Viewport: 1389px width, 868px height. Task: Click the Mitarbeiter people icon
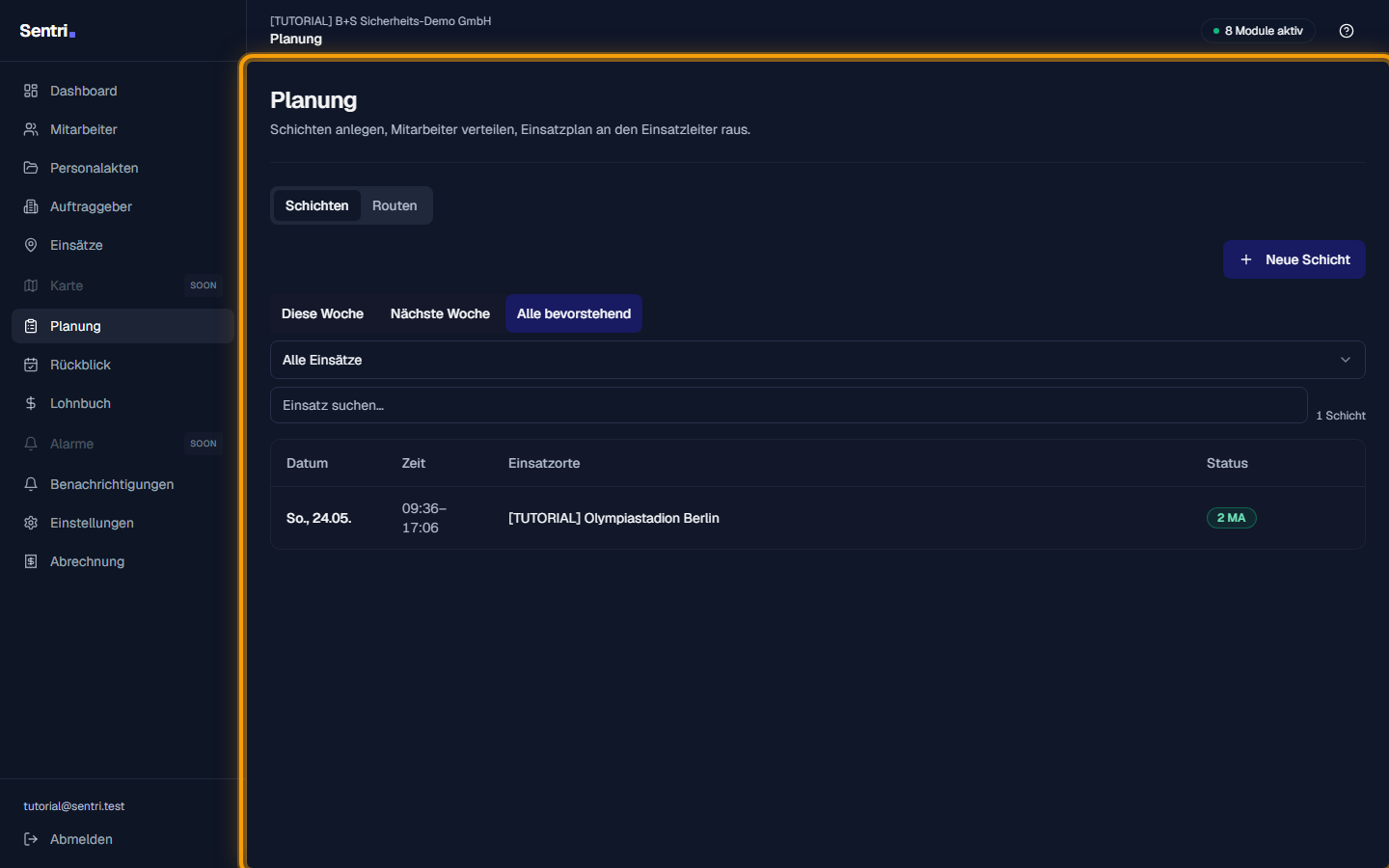(x=31, y=129)
